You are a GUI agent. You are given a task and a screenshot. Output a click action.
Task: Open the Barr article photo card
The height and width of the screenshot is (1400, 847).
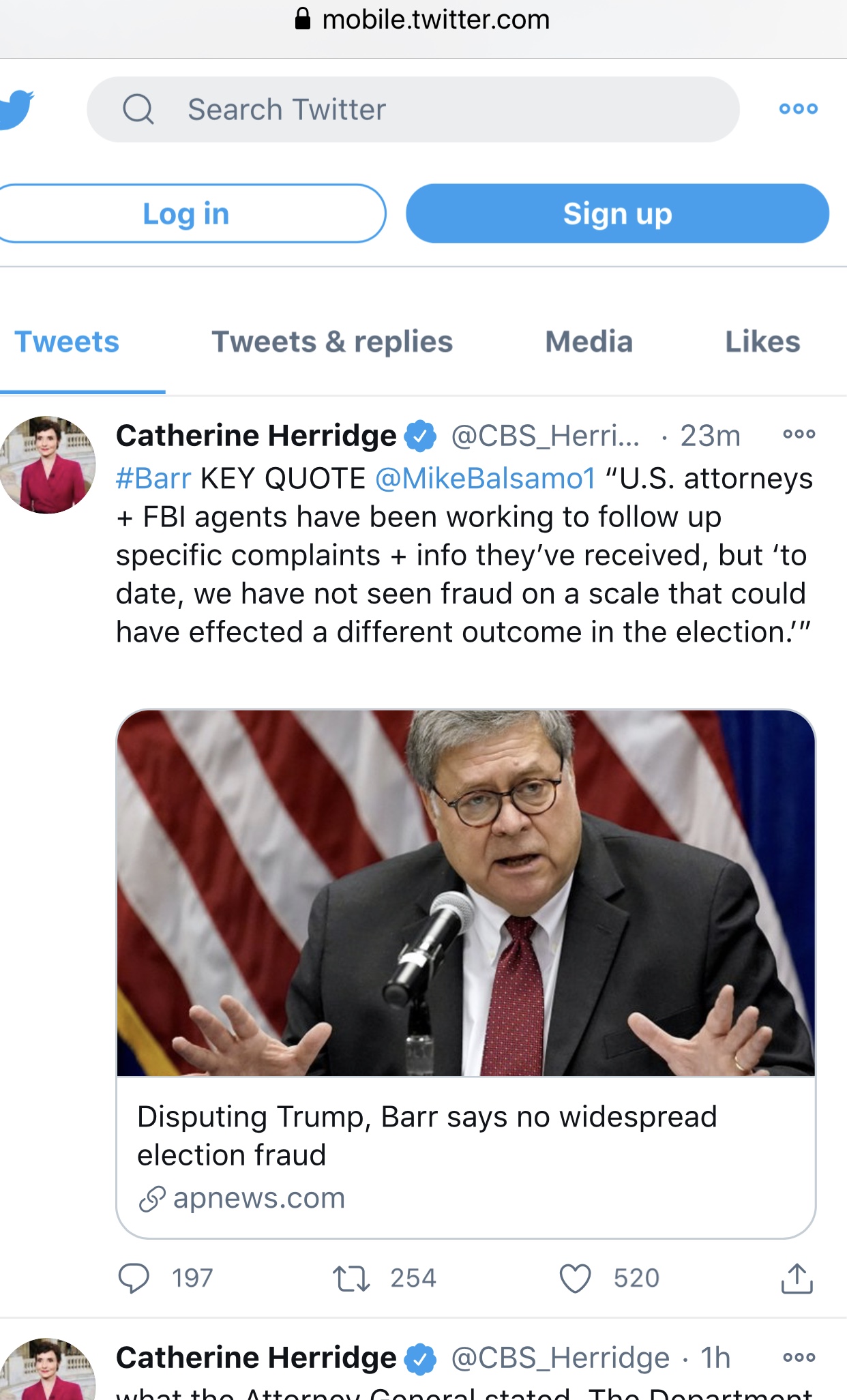coord(466,893)
